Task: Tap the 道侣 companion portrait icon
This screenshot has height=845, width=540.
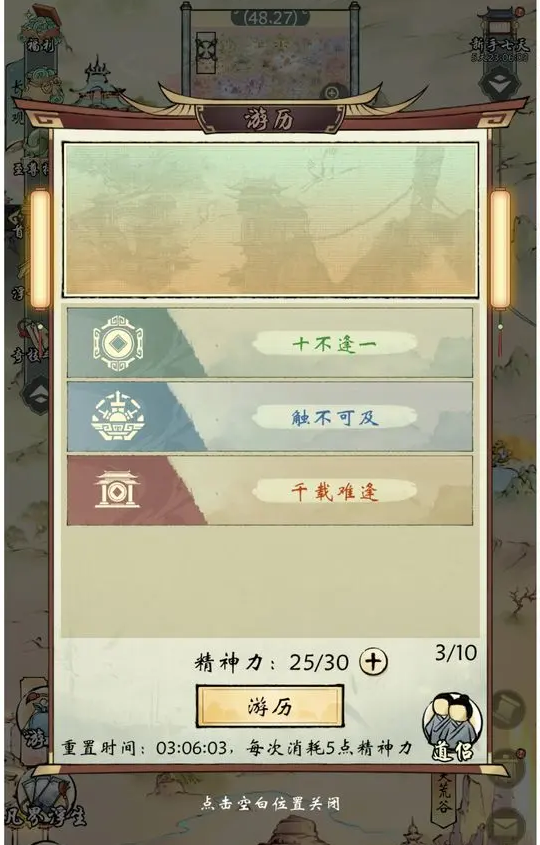Action: 452,727
